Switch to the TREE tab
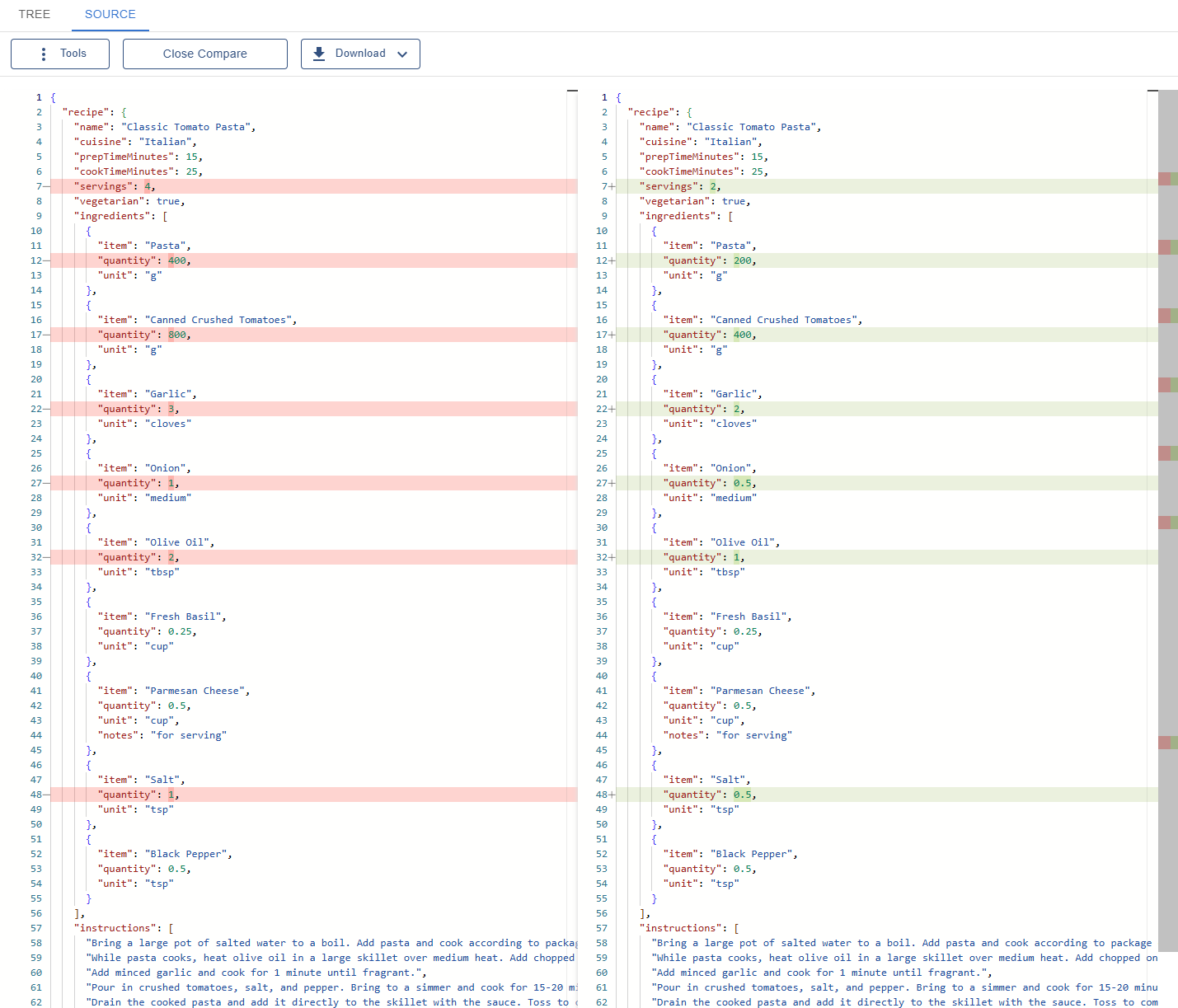Image resolution: width=1178 pixels, height=1008 pixels. 34,14
